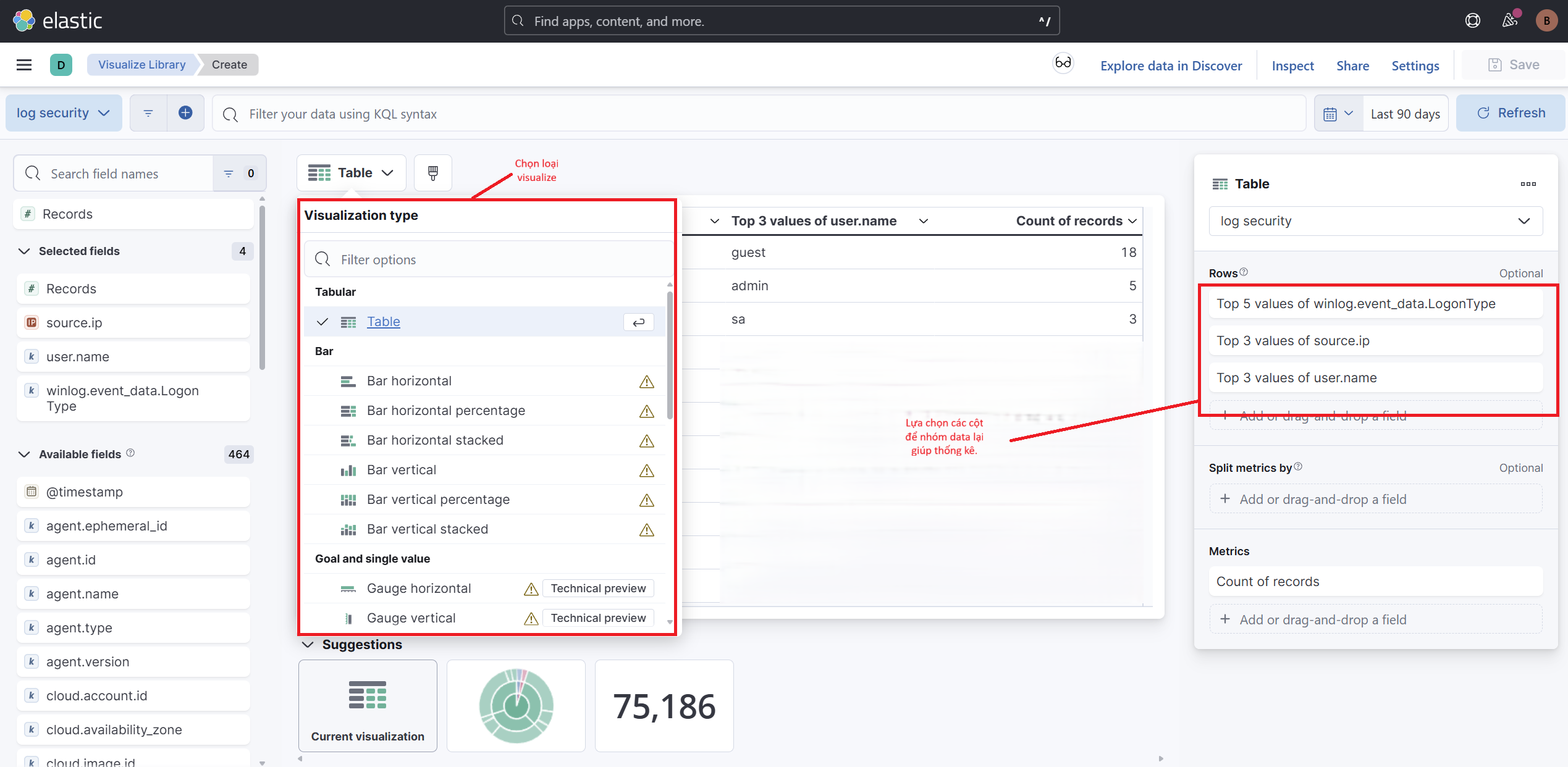Click the paintbrush visual options icon
Screen dimensions: 1568x767
pyautogui.click(x=432, y=173)
